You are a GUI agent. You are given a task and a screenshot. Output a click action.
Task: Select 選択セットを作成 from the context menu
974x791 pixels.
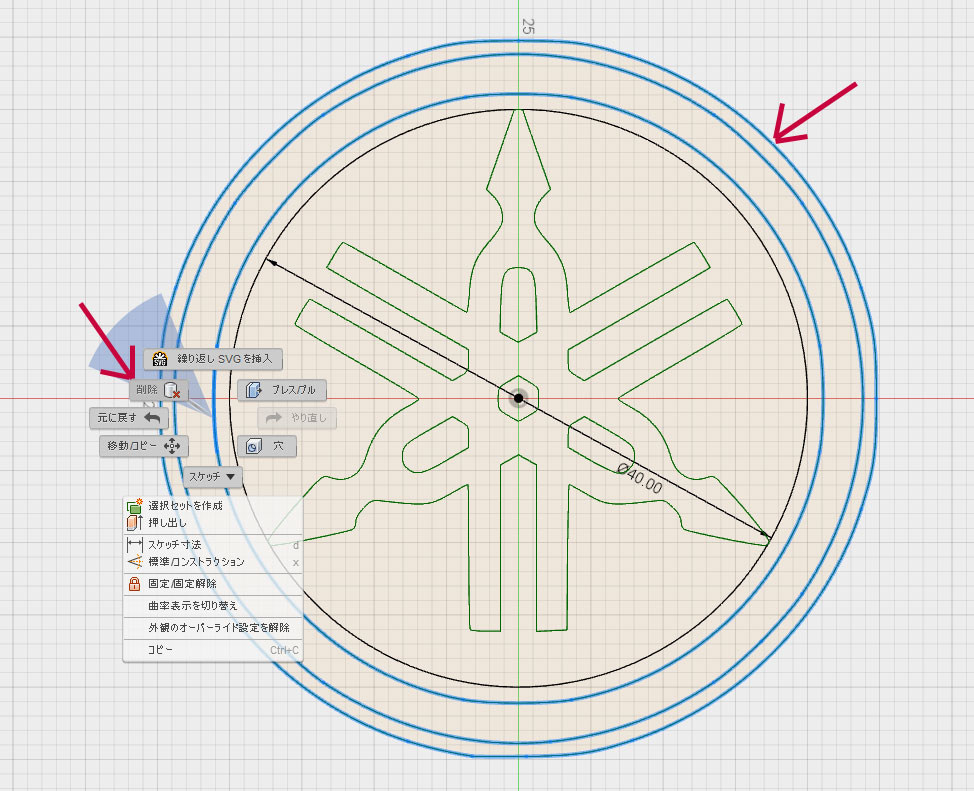click(185, 506)
